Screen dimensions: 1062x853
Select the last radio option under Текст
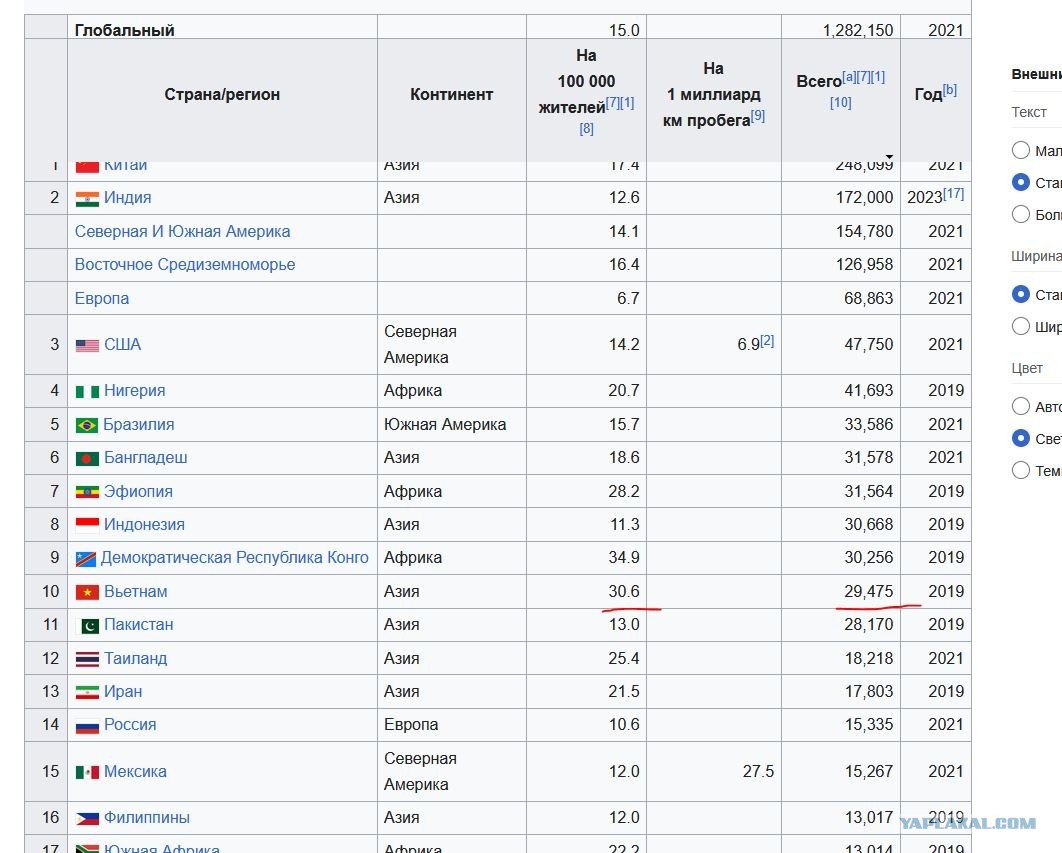(1021, 214)
